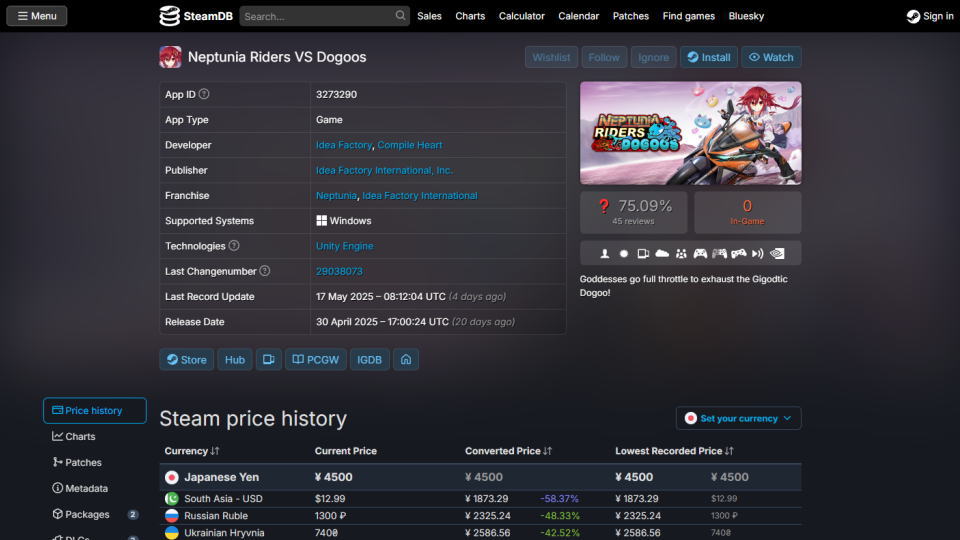The width and height of the screenshot is (960, 540).
Task: Open the PCGW link button
Action: [x=315, y=359]
